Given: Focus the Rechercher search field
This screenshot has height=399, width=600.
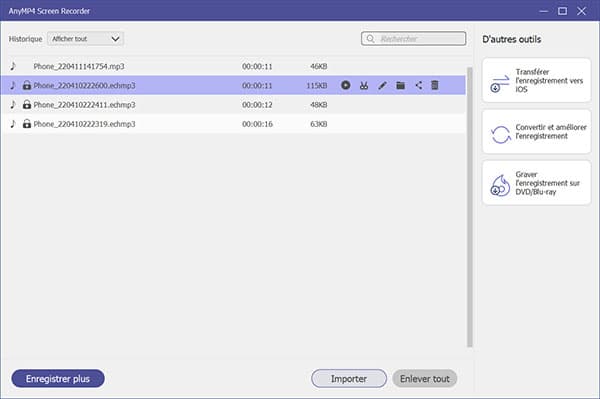Looking at the screenshot, I should [413, 39].
